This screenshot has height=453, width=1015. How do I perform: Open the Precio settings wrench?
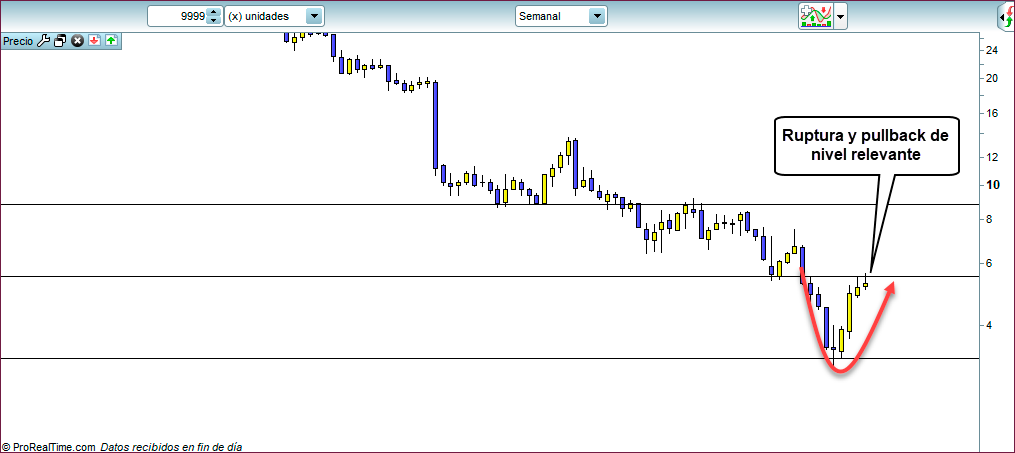(43, 41)
